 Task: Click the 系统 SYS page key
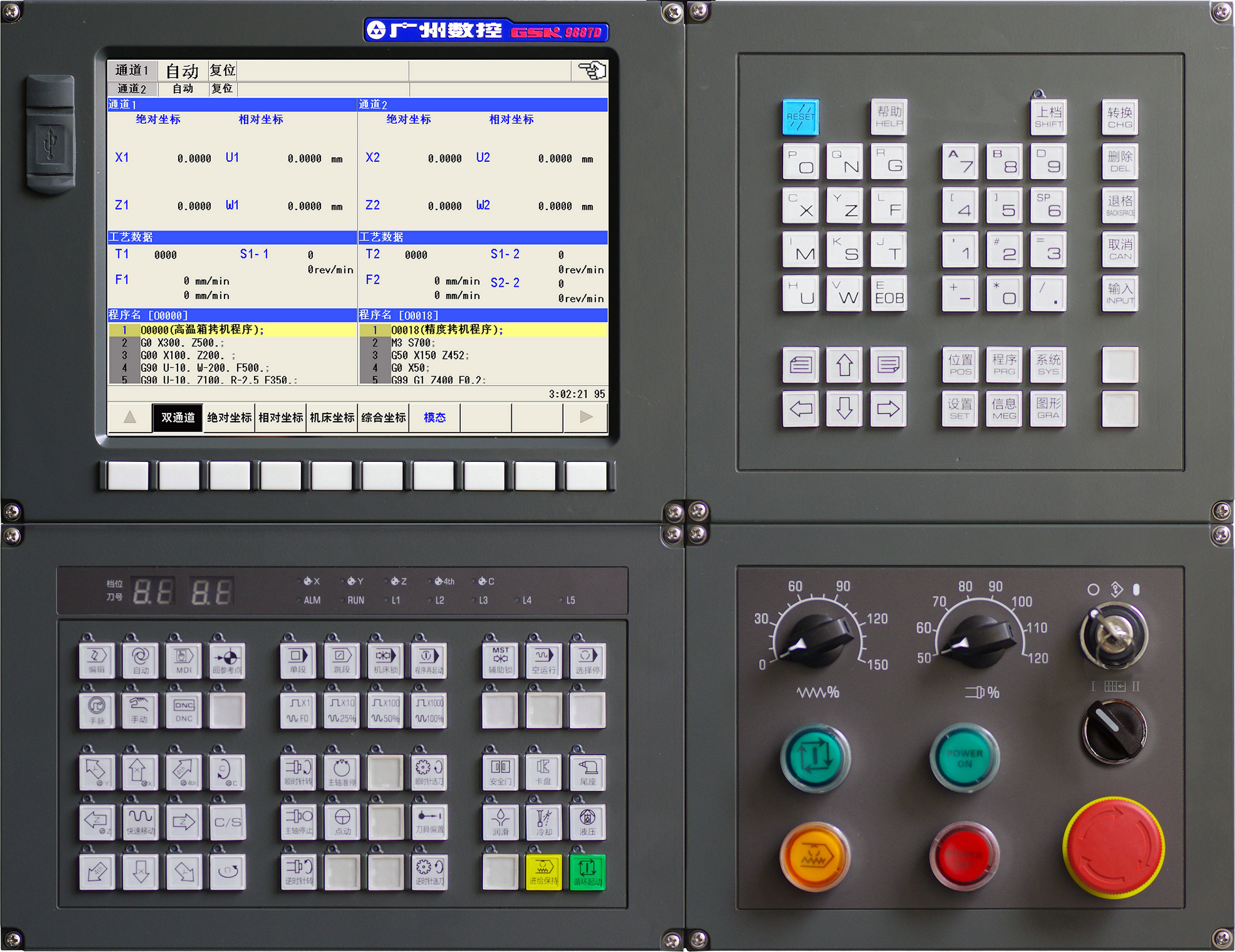pyautogui.click(x=1048, y=364)
